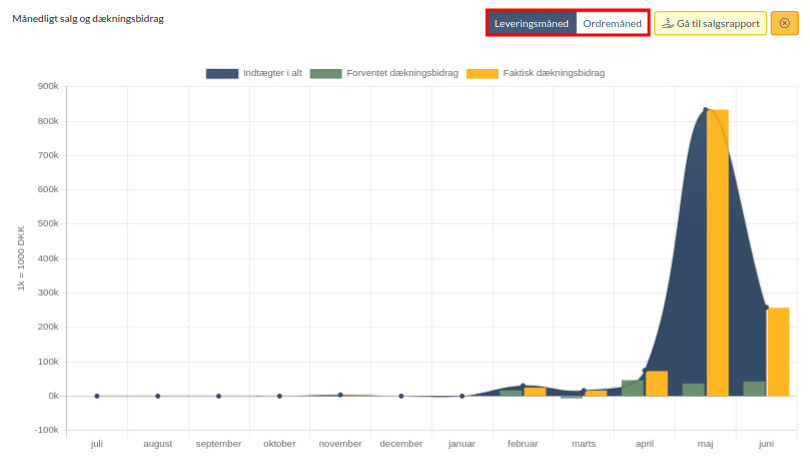Click the februar revenue data point
Screen dimensions: 810x463
pos(523,386)
